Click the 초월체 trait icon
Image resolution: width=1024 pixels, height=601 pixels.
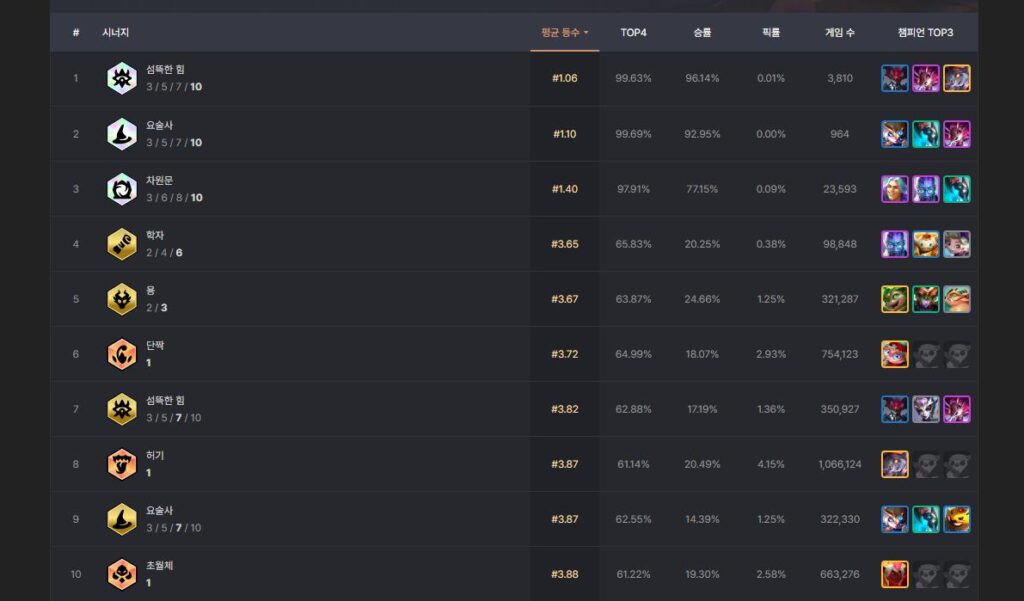pyautogui.click(x=121, y=574)
